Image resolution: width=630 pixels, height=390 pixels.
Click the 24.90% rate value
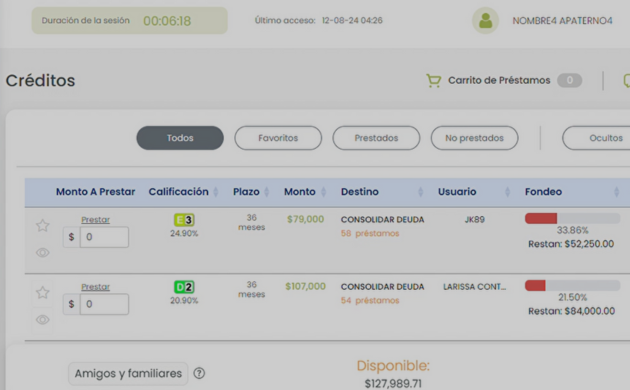(x=184, y=233)
